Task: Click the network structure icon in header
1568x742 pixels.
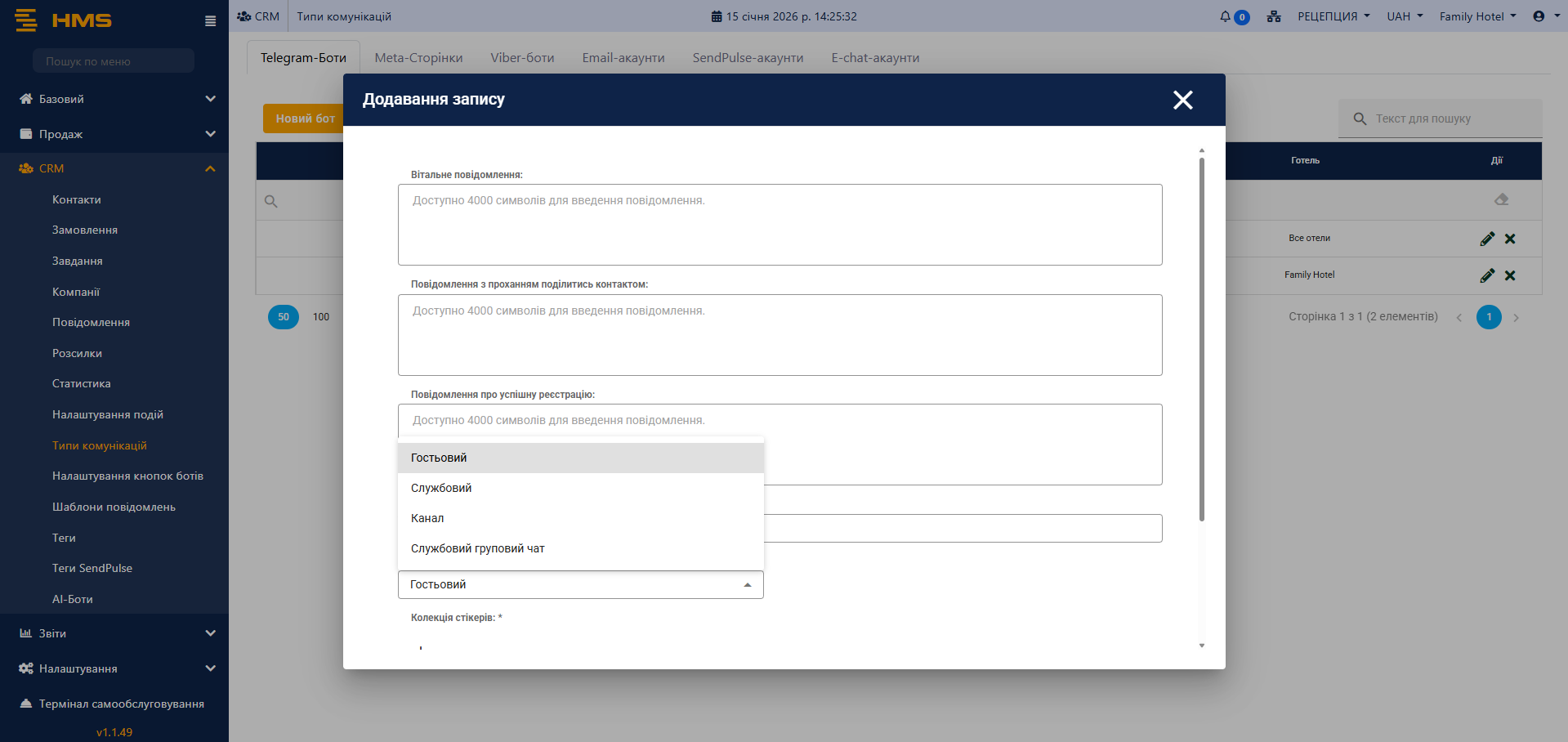Action: [1274, 16]
